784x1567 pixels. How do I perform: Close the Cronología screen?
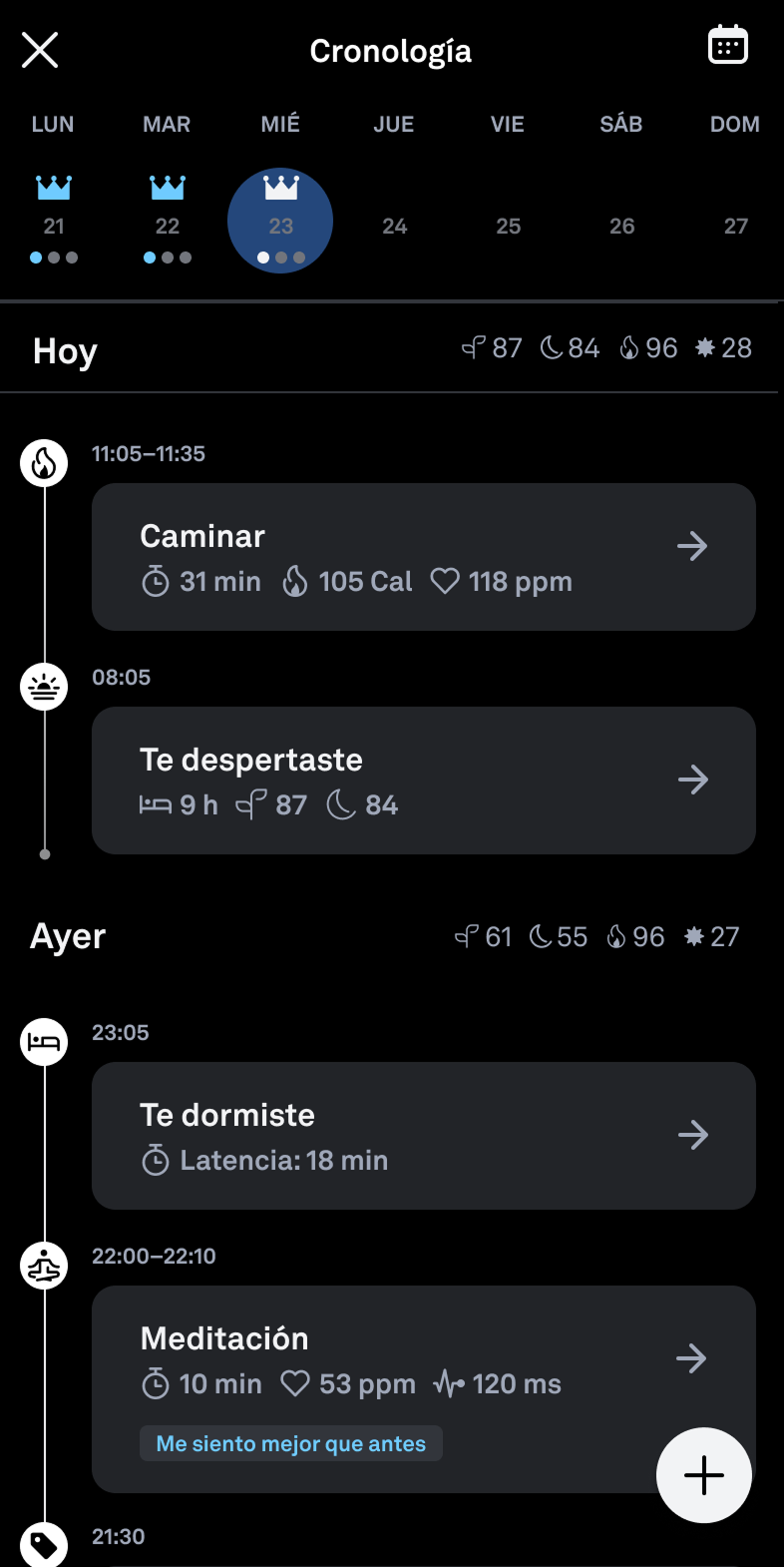[40, 50]
